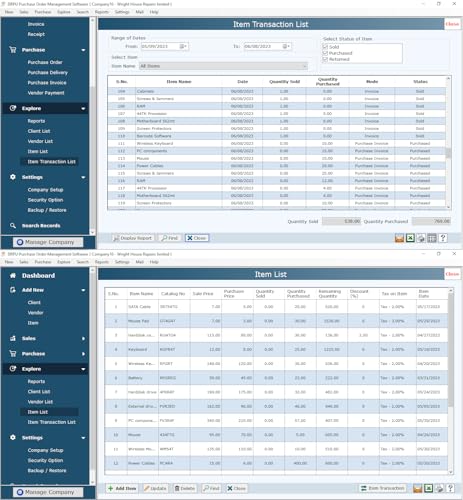The width and height of the screenshot is (463, 500).
Task: Select Company Setup in upper sidebar
Action: pos(45,190)
